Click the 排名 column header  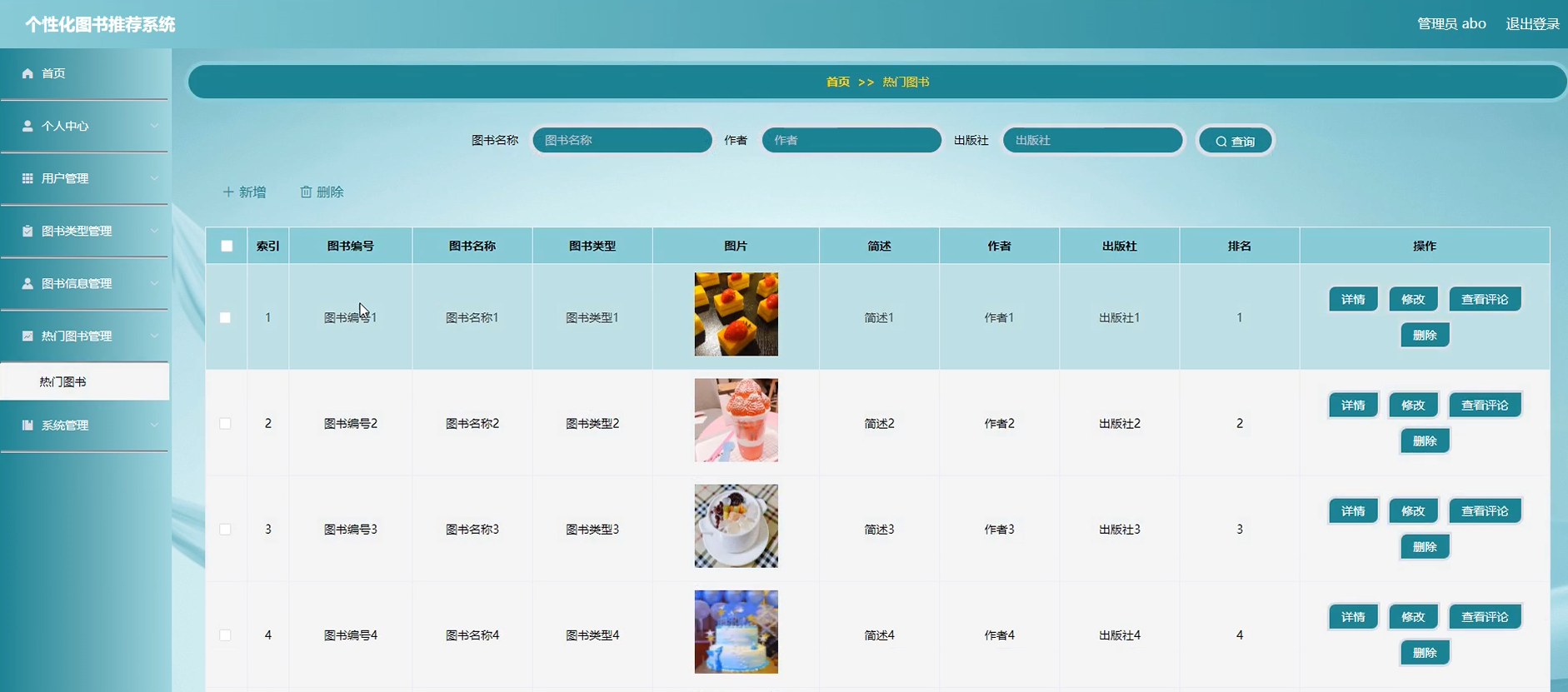coord(1240,246)
